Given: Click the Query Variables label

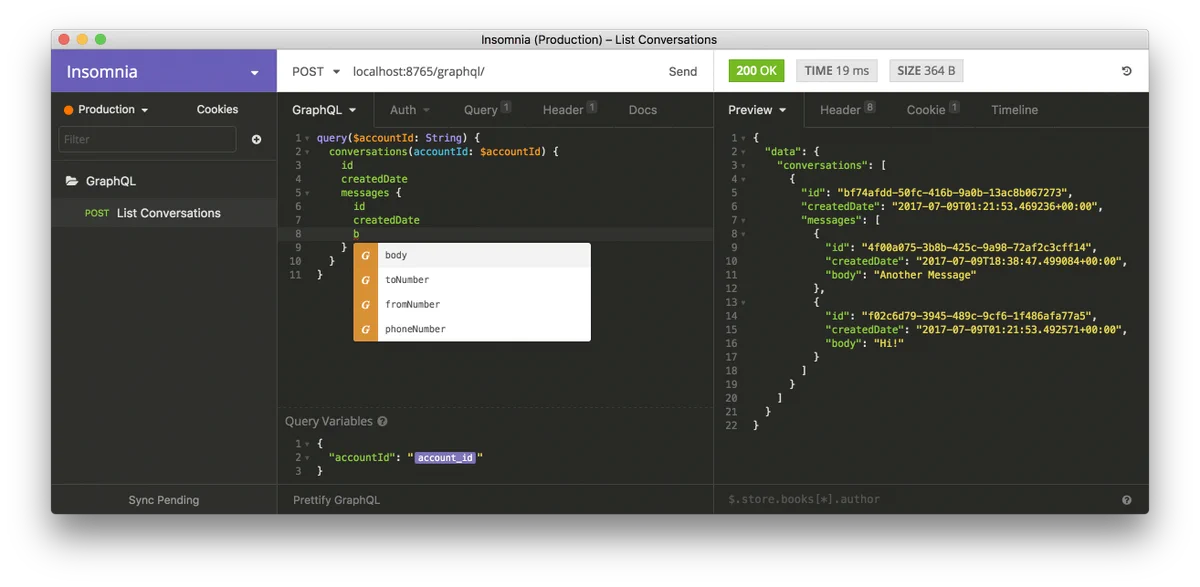Looking at the screenshot, I should pyautogui.click(x=328, y=422).
